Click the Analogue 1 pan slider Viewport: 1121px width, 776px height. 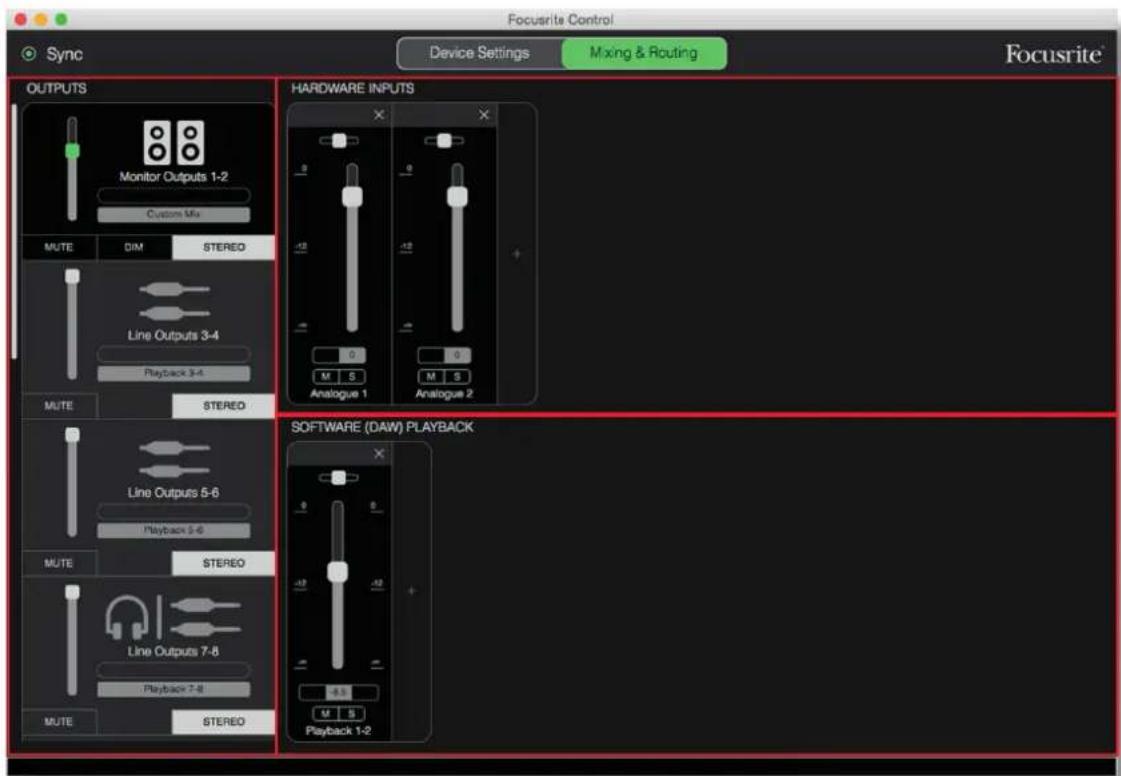coord(340,141)
